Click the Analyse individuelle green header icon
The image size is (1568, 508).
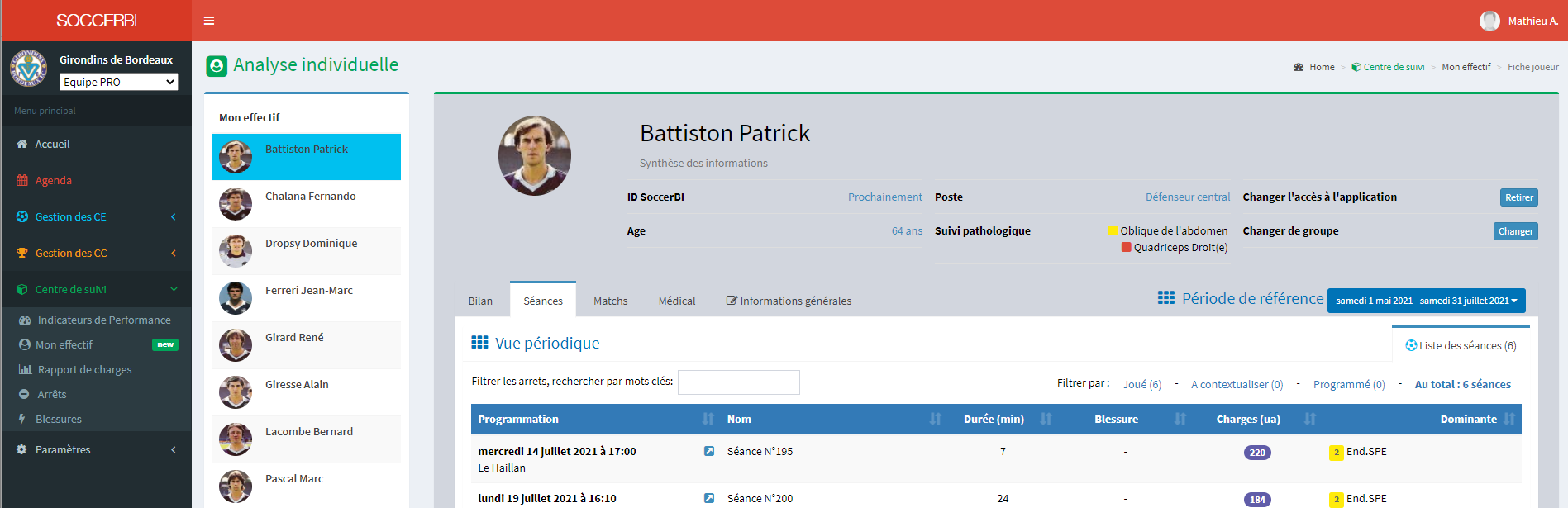click(x=217, y=66)
